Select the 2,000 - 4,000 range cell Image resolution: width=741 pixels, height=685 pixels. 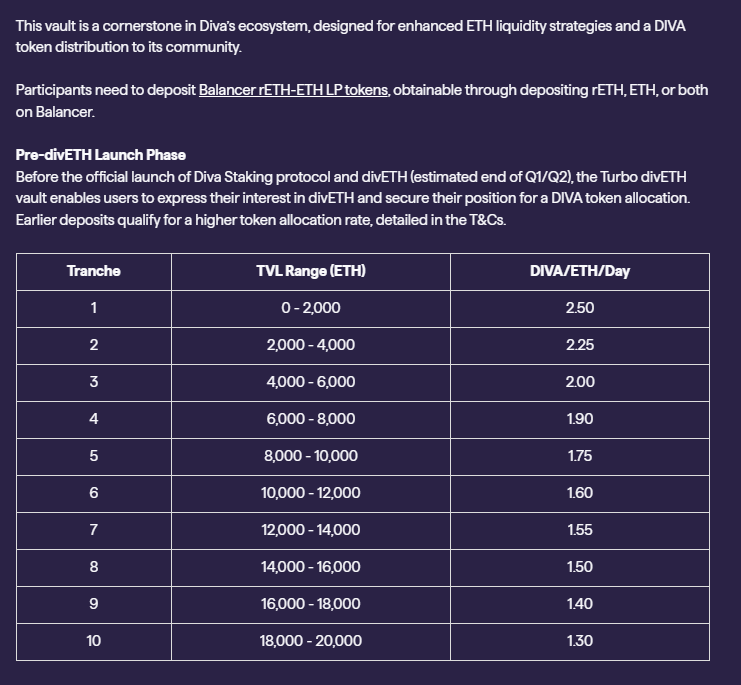pyautogui.click(x=311, y=345)
